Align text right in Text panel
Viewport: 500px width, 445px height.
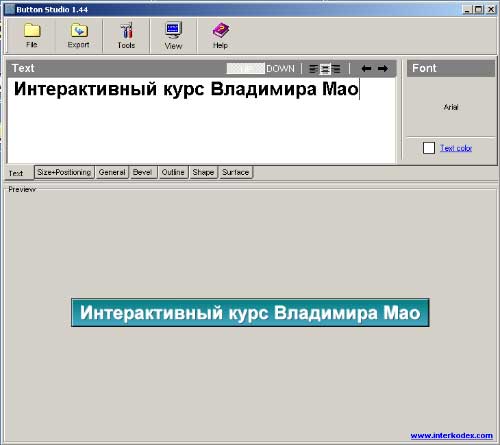pos(336,69)
